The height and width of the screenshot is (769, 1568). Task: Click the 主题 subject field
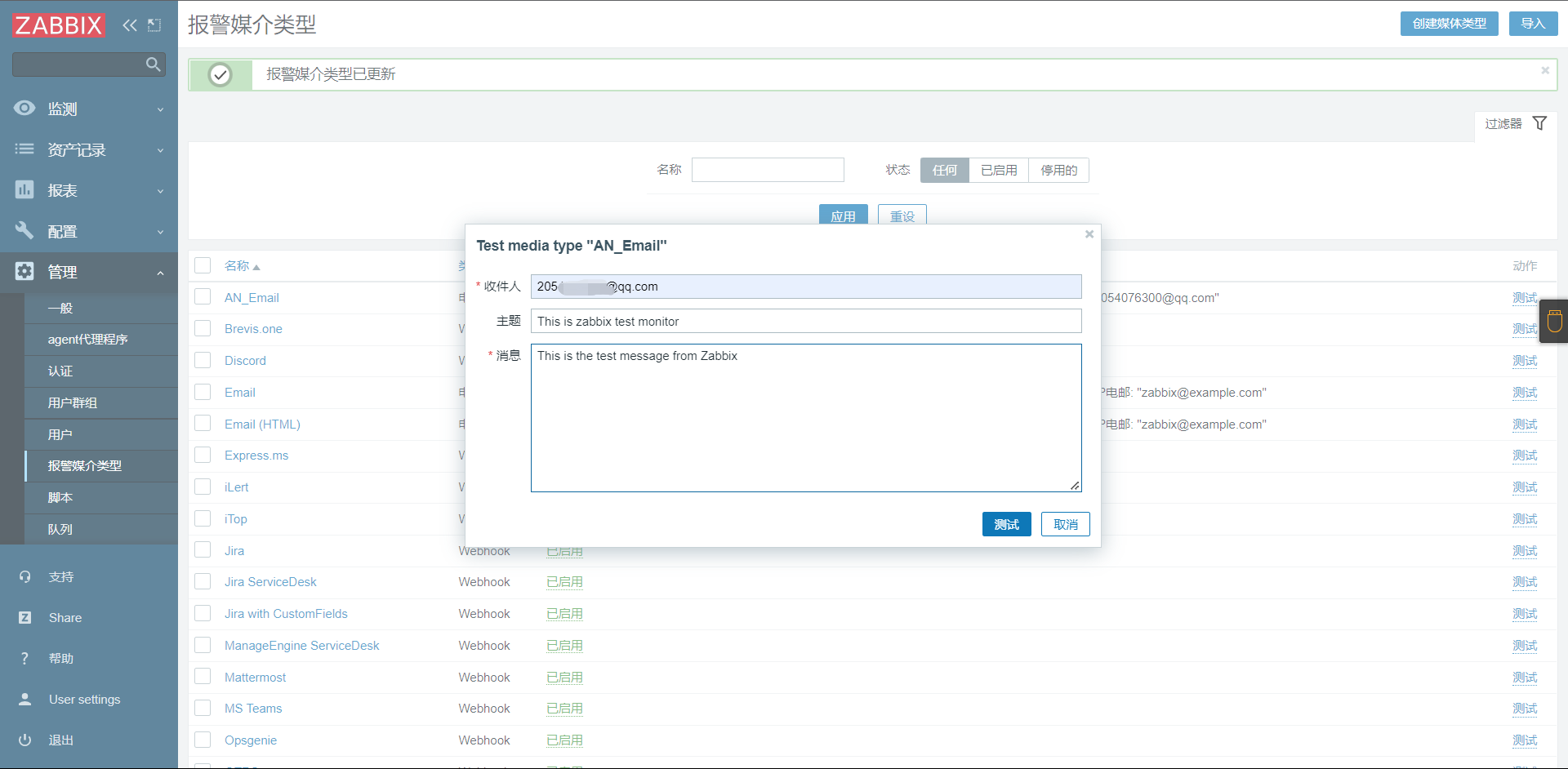coord(806,321)
